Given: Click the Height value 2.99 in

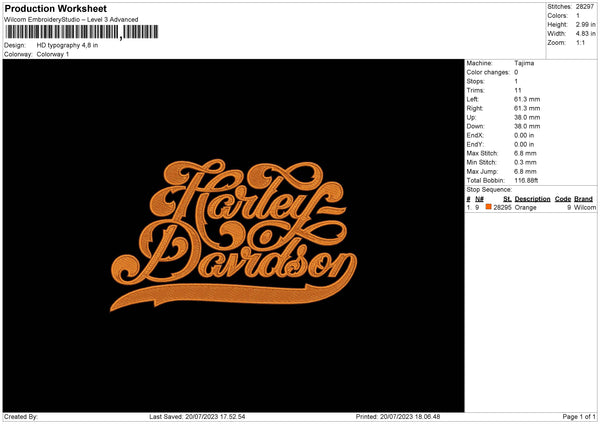Looking at the screenshot, I should [586, 24].
